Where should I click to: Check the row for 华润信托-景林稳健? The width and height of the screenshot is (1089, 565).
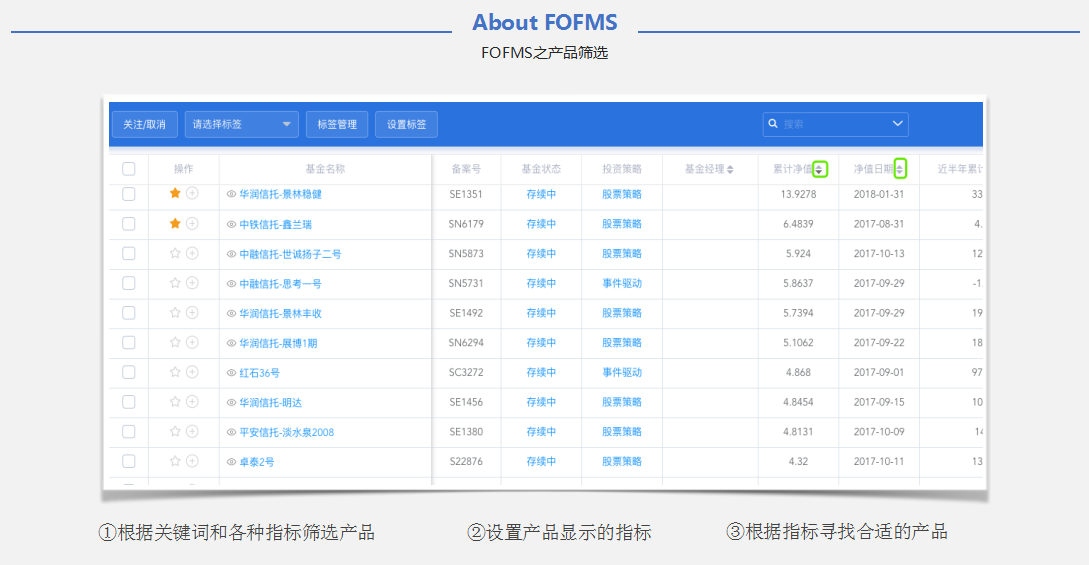128,194
